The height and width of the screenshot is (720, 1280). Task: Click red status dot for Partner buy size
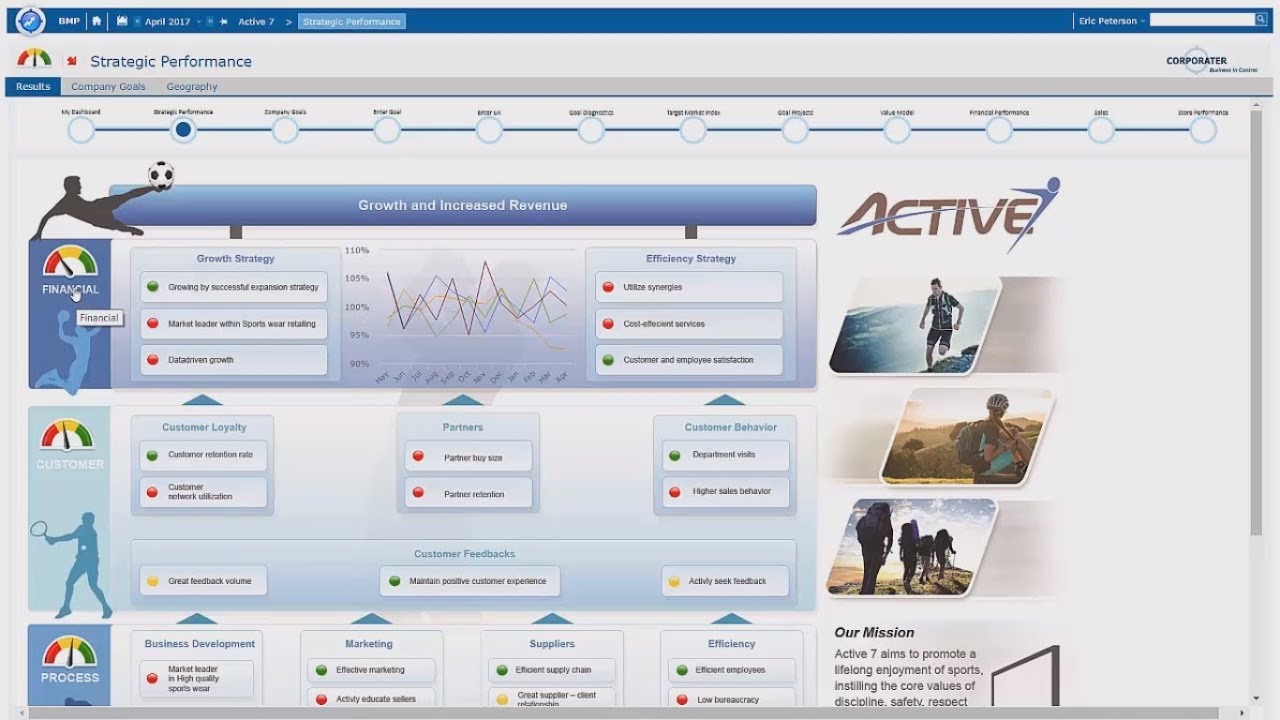(418, 457)
